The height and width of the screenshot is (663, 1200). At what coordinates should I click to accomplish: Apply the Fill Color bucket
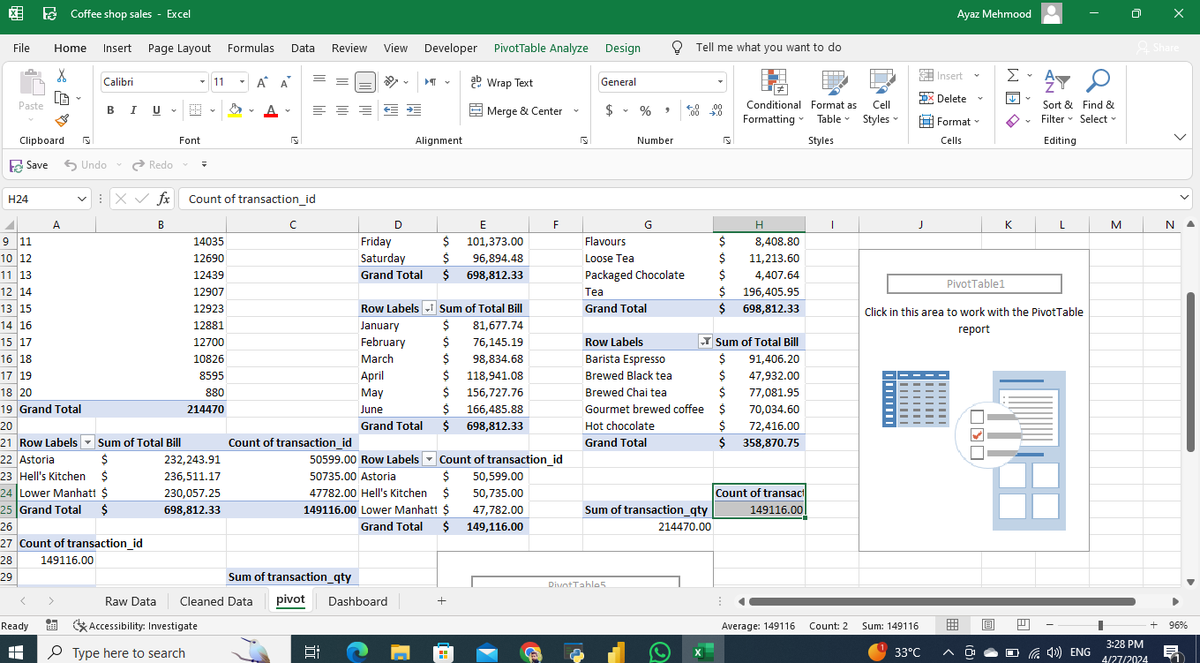(x=237, y=111)
